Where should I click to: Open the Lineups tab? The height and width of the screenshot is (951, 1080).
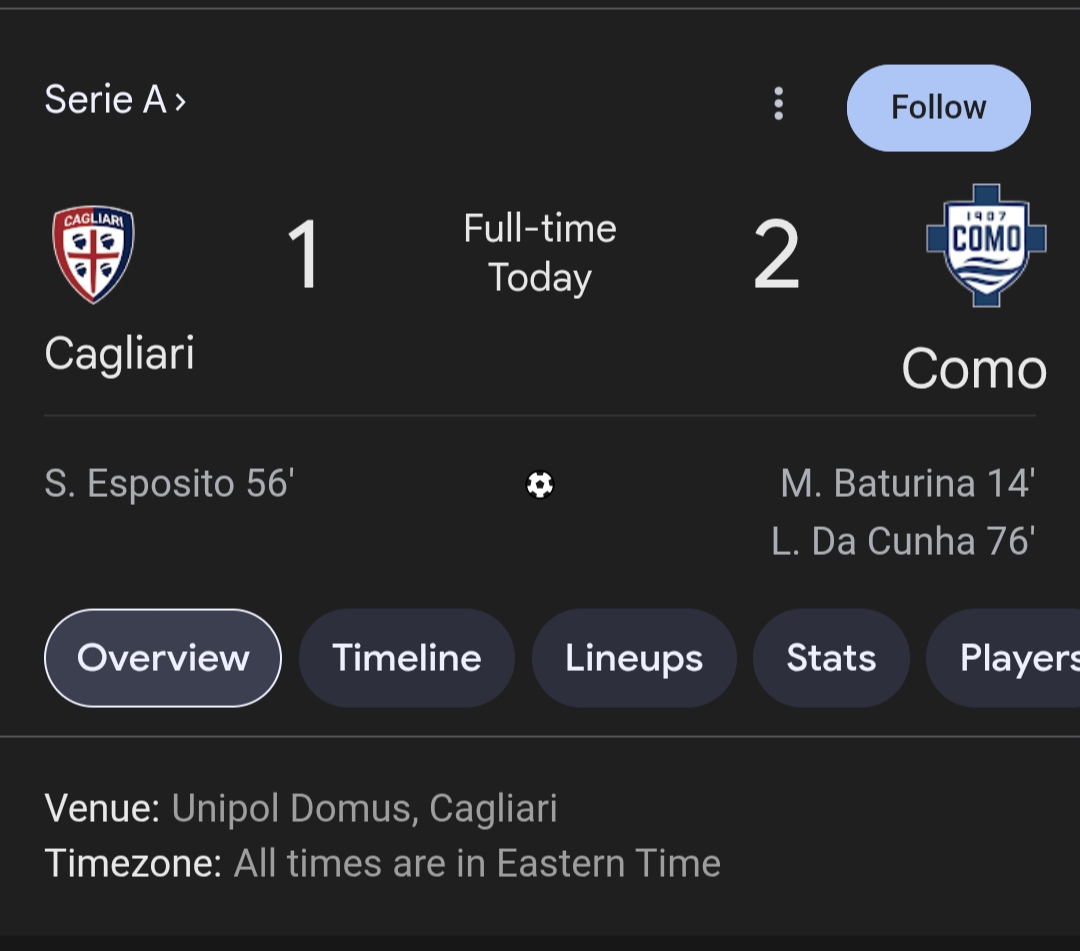(x=634, y=658)
